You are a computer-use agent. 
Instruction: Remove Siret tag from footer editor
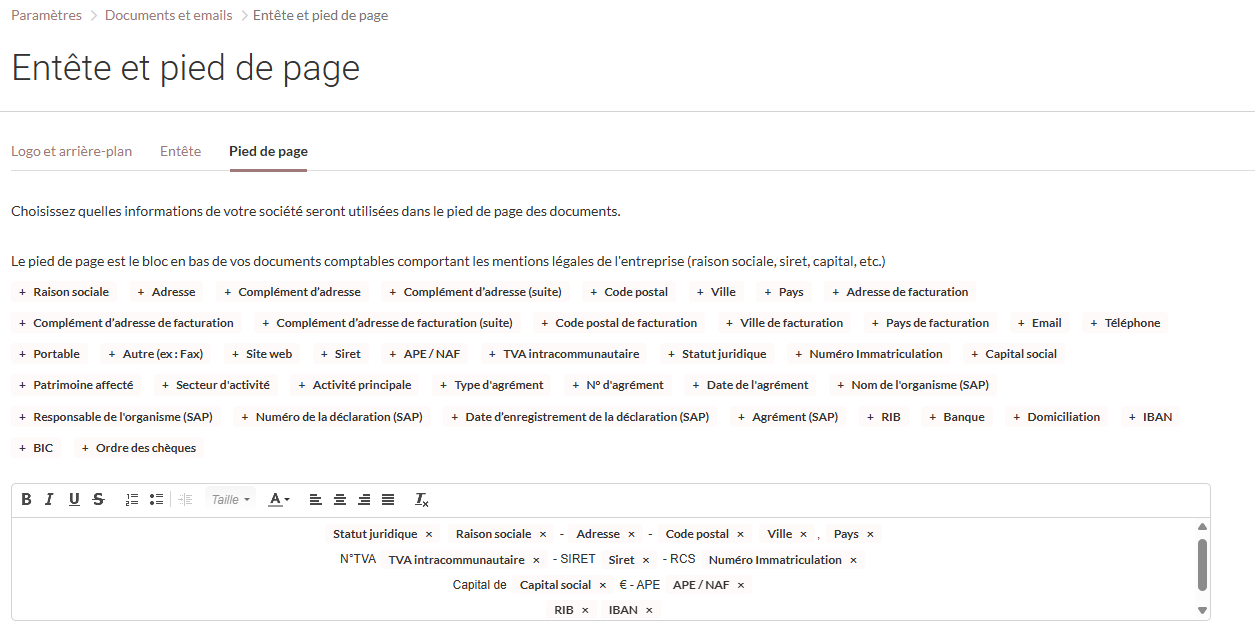coord(646,560)
